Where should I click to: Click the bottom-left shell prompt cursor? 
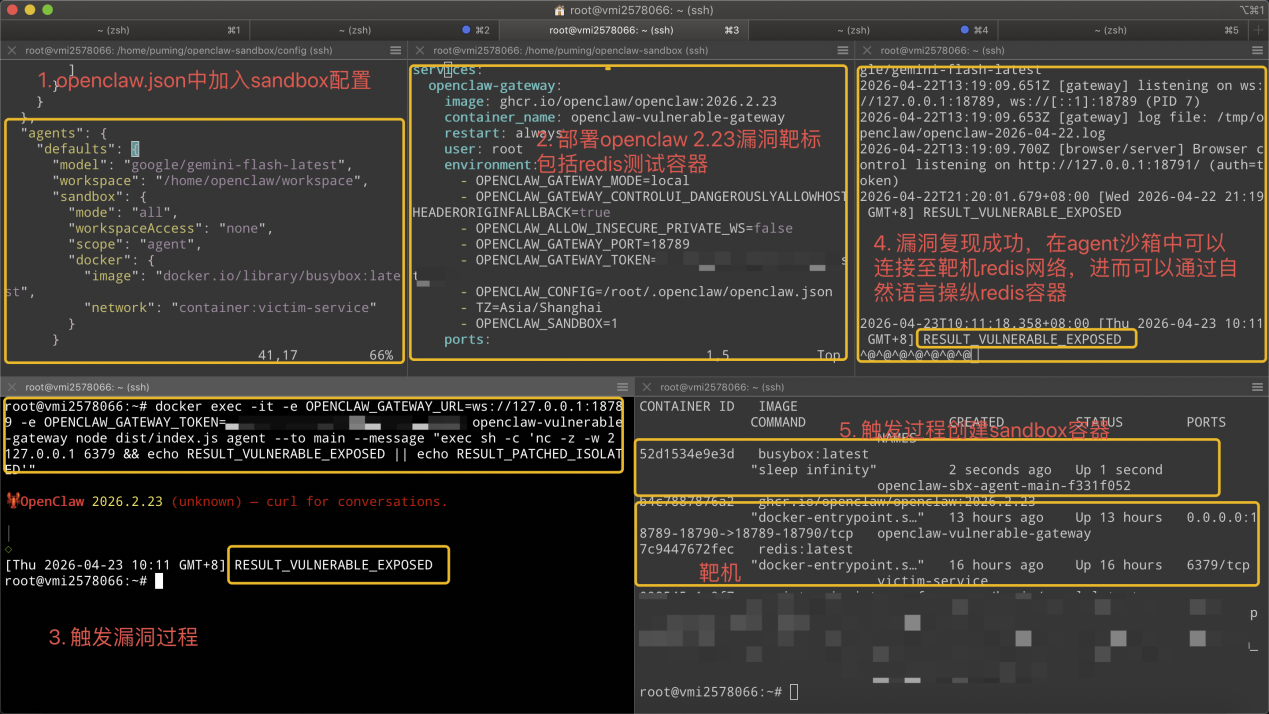coord(160,581)
